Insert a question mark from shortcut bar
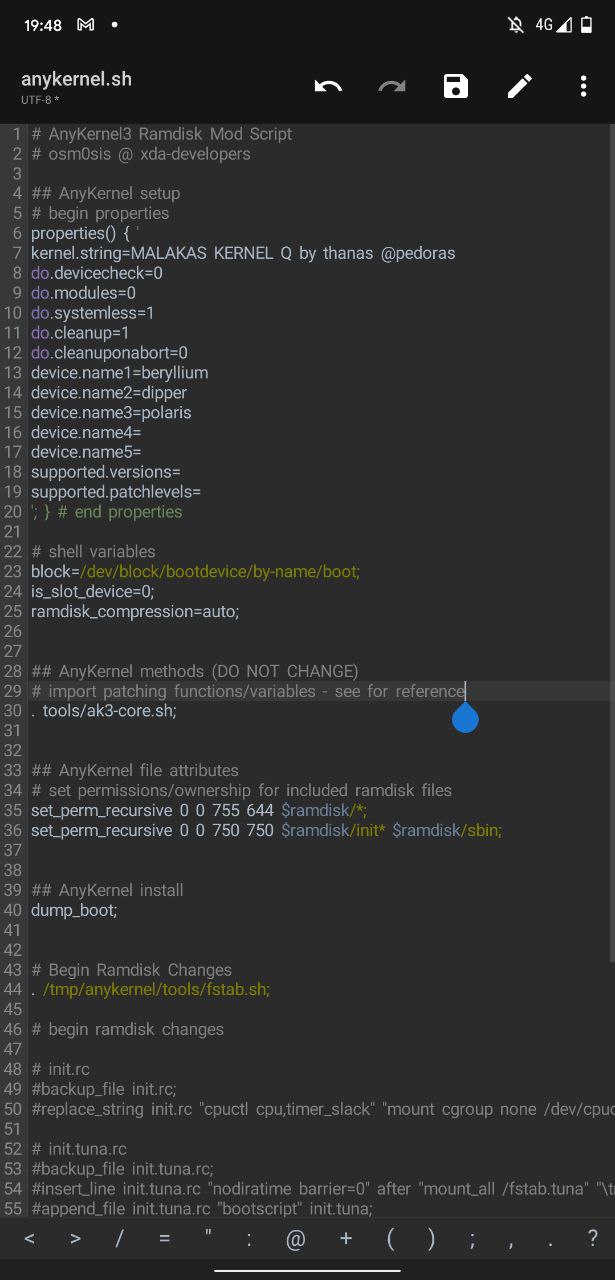 (x=593, y=1239)
